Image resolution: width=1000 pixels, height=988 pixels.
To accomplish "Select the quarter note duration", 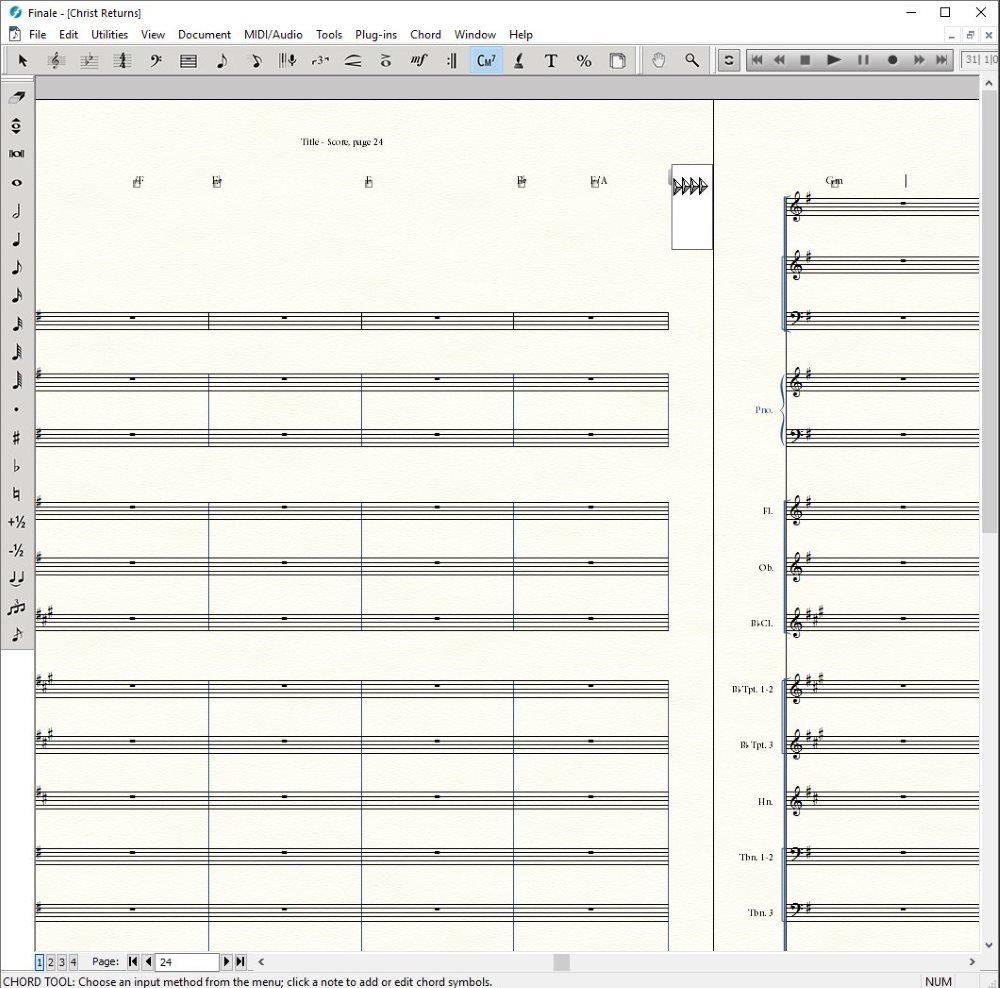I will click(16, 240).
